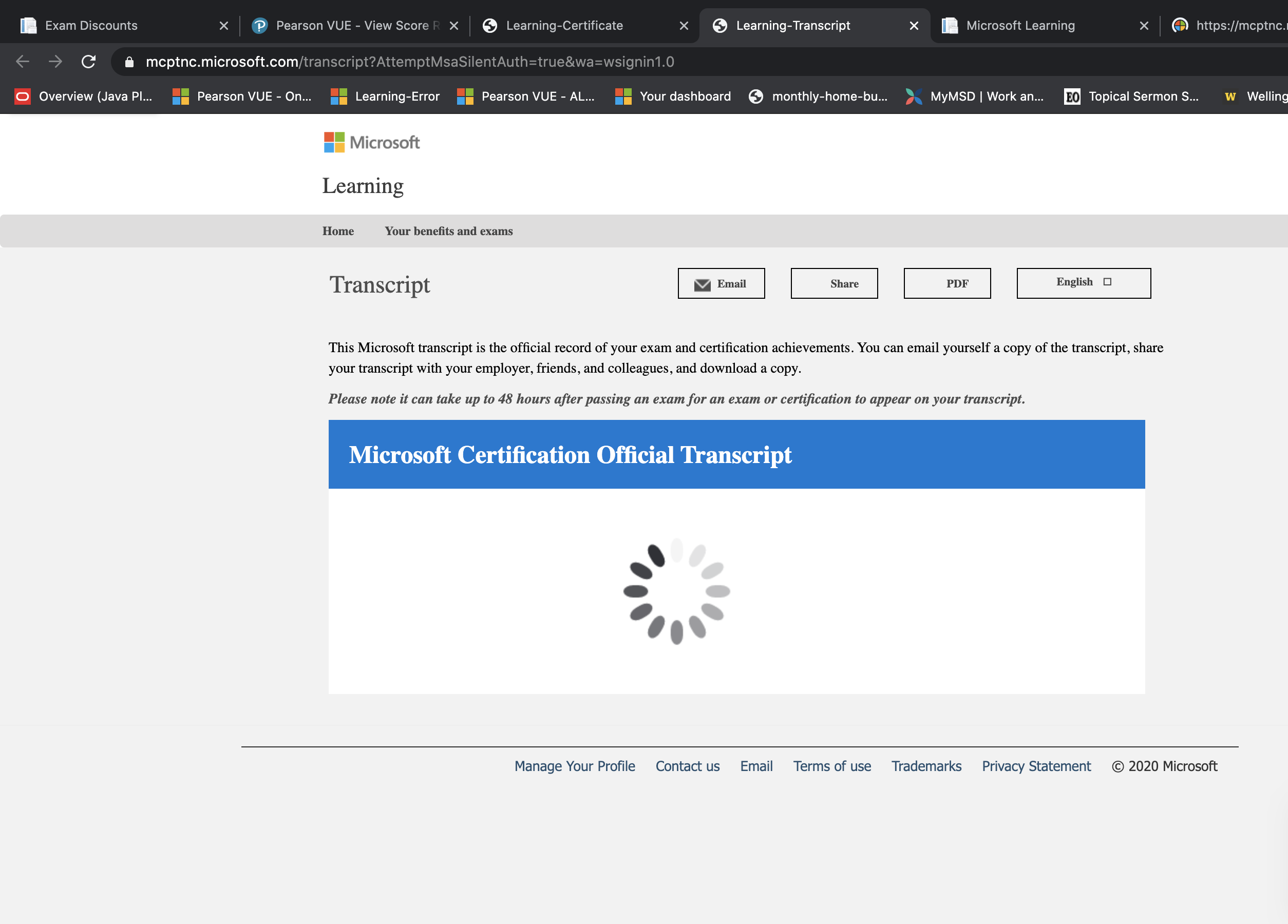Viewport: 1288px width, 924px height.
Task: Switch to the Microsoft Learning tab
Action: tap(1045, 26)
